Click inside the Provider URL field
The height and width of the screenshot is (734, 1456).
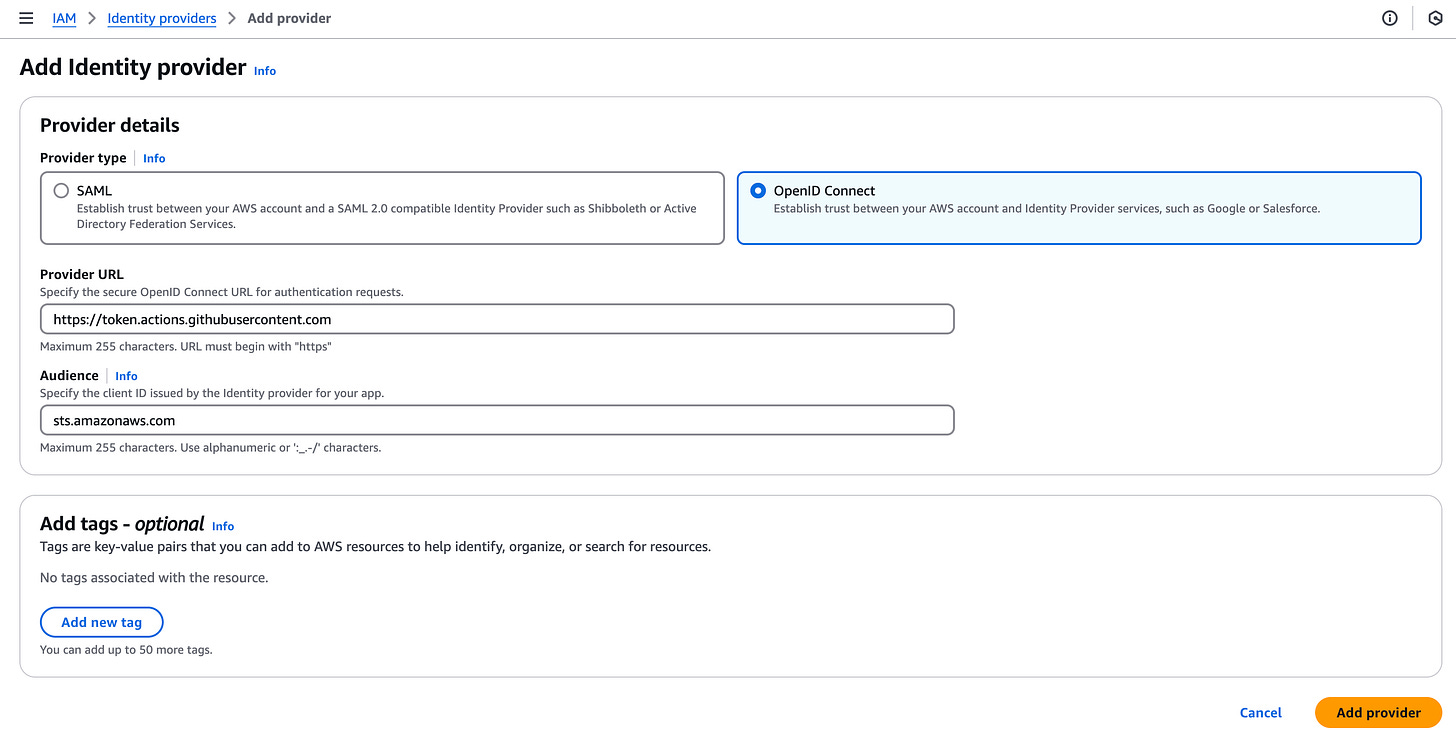click(497, 318)
